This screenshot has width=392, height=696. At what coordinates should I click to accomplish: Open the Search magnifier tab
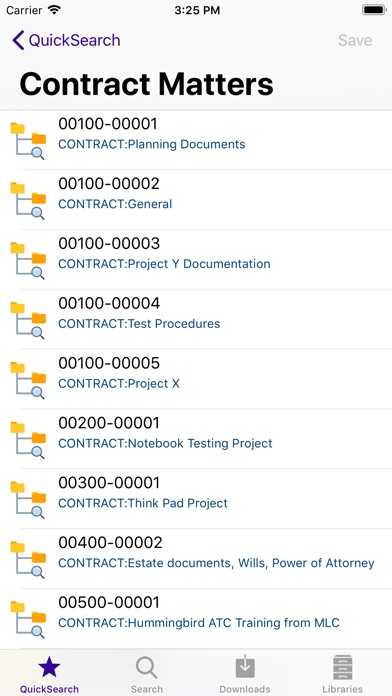147,668
